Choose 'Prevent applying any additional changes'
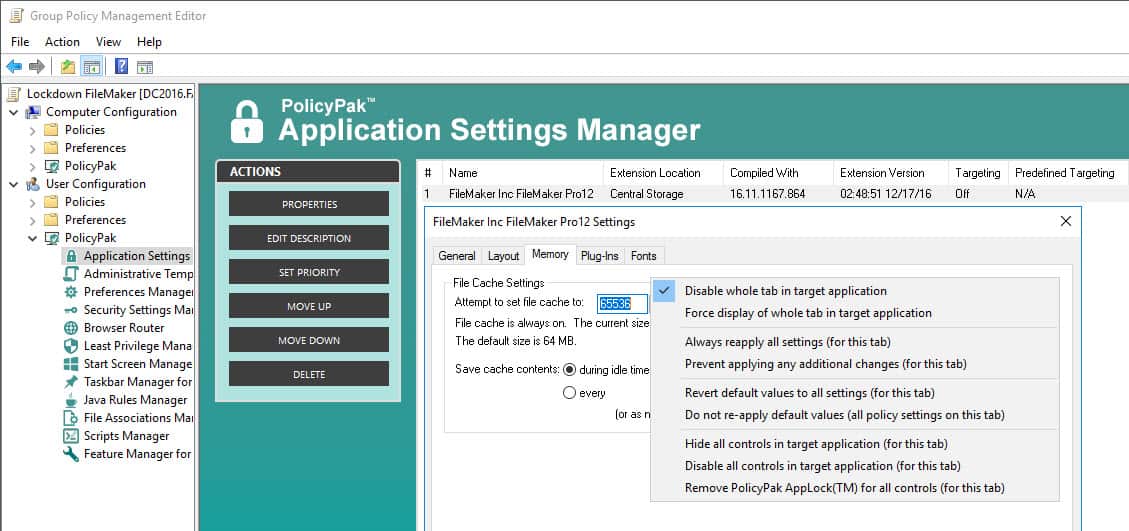 pos(855,364)
